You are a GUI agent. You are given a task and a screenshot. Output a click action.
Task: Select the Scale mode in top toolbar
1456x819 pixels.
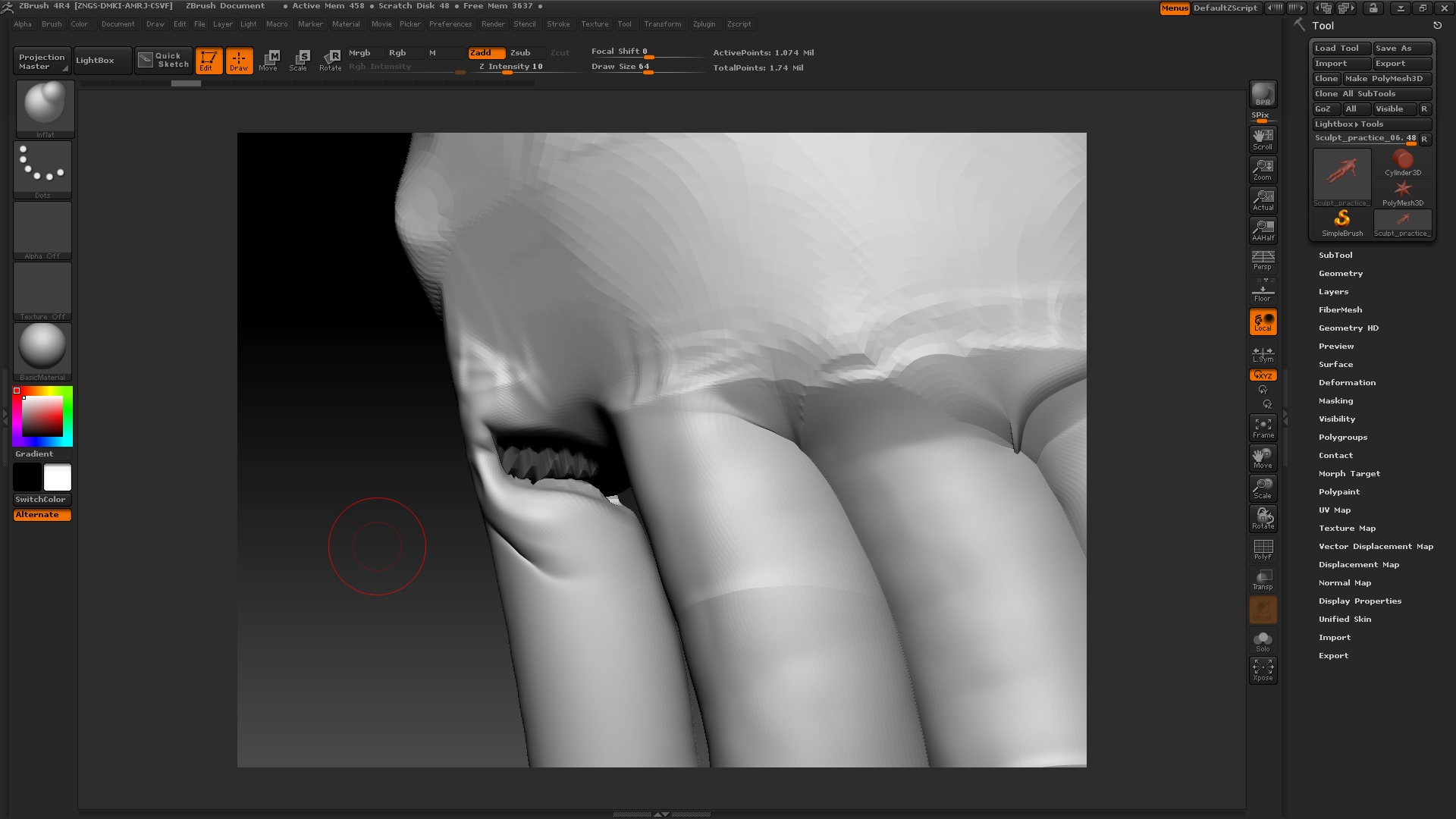(x=299, y=60)
